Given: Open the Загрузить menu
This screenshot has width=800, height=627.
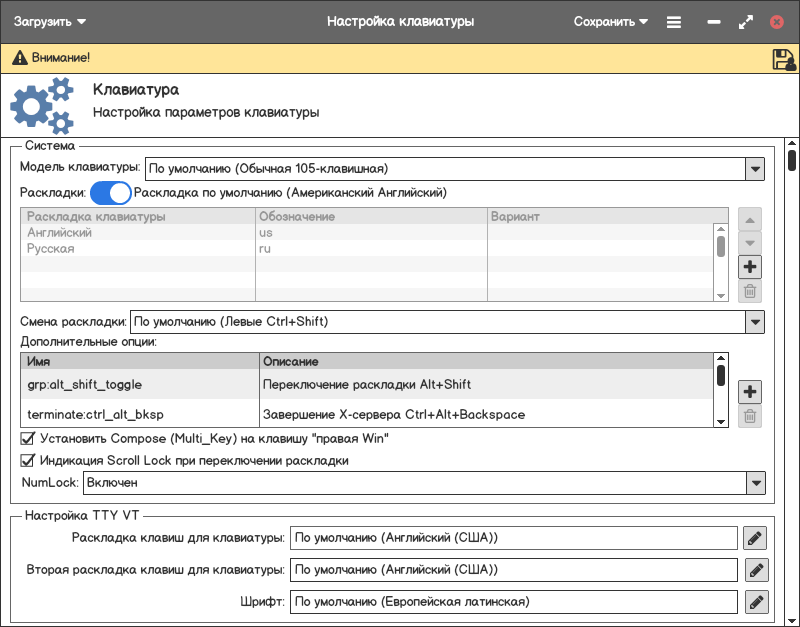Looking at the screenshot, I should tap(50, 21).
